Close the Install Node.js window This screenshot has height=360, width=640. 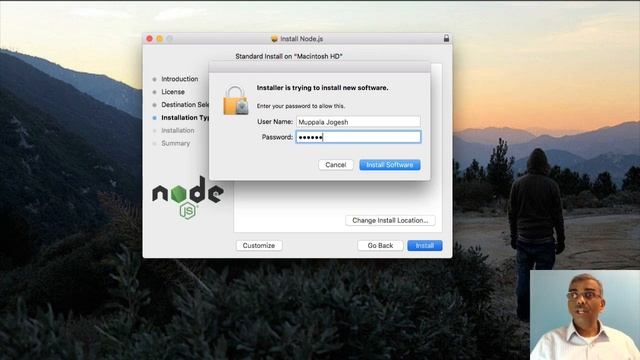click(x=149, y=39)
